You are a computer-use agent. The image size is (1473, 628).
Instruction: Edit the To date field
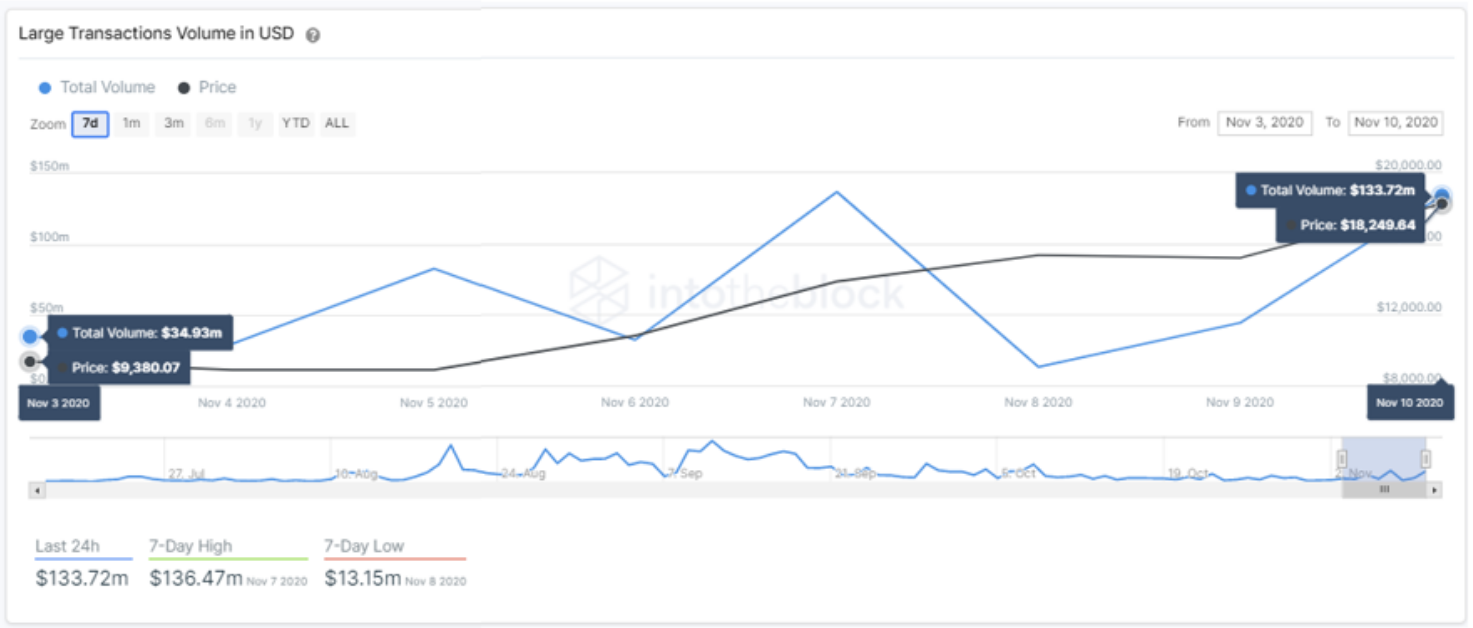[x=1396, y=122]
